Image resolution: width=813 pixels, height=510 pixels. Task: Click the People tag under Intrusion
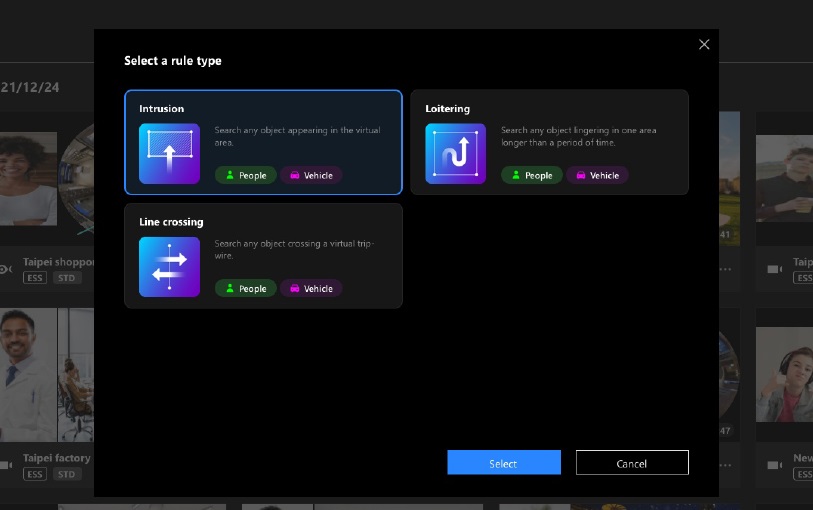tap(246, 175)
